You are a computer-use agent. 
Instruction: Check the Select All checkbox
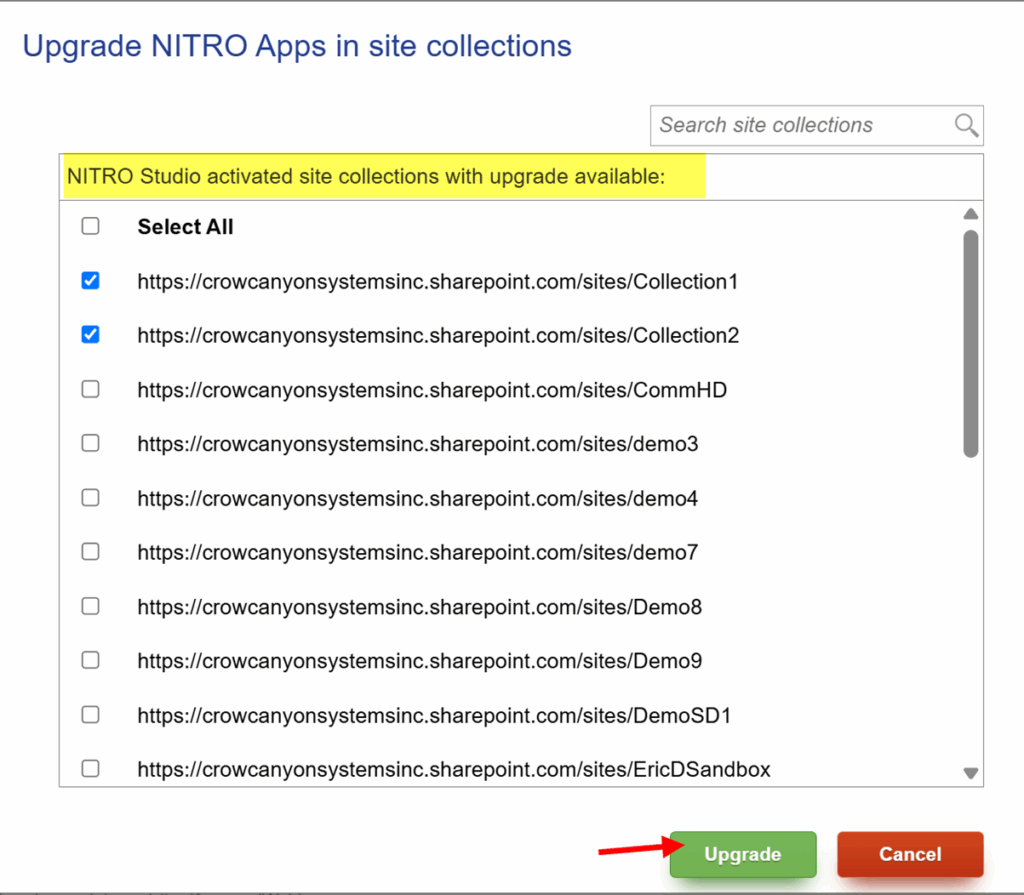click(90, 226)
